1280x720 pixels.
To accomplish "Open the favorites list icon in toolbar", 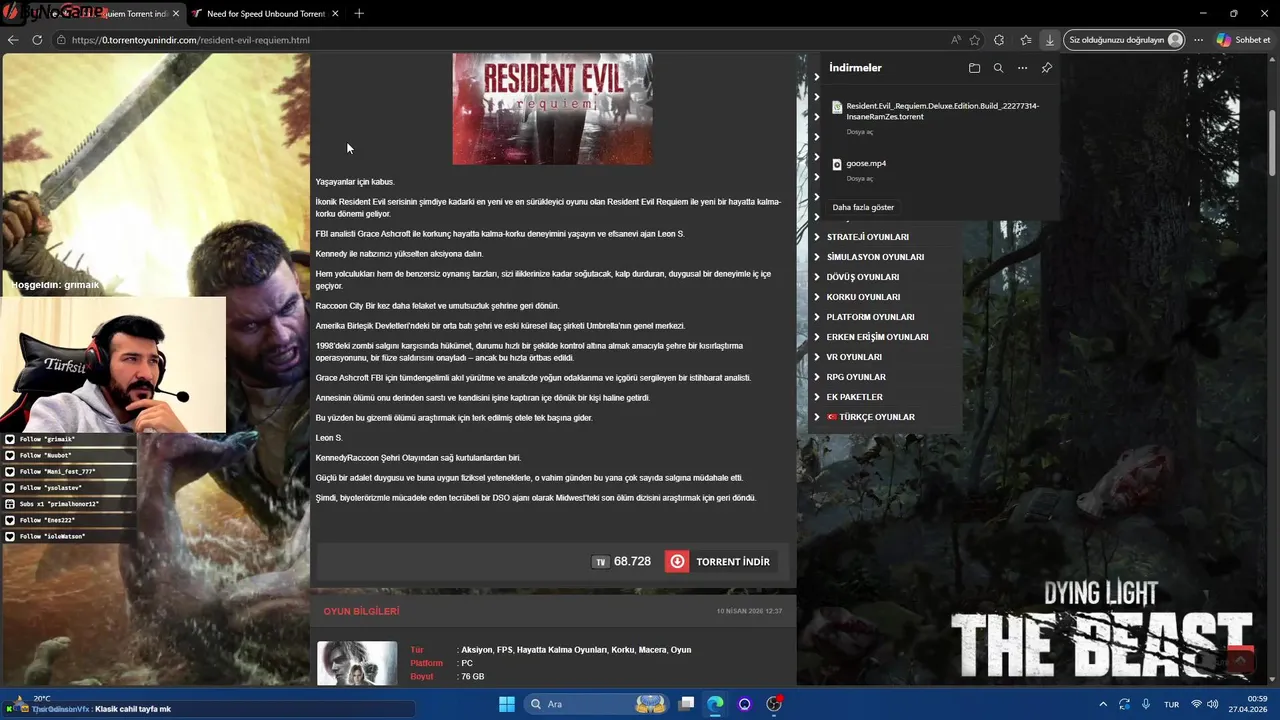I will point(1026,40).
